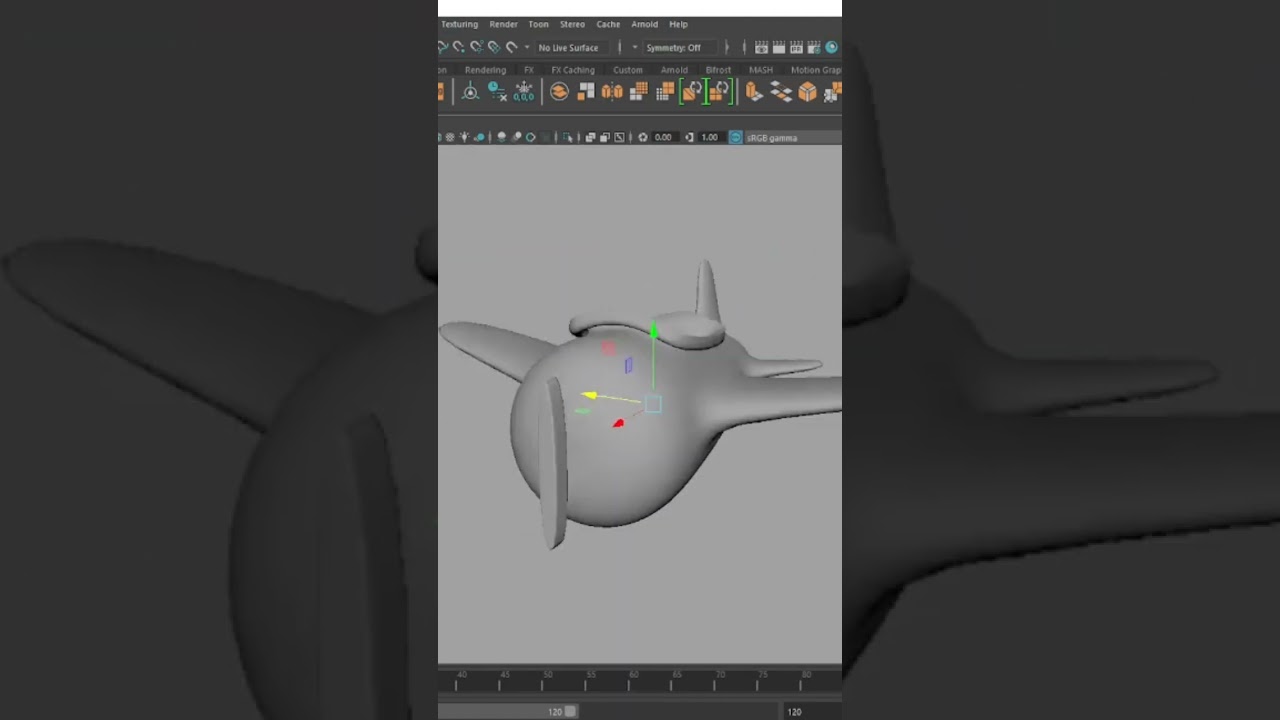1280x720 pixels.
Task: Click the Snap to Points magnet icon
Action: click(459, 47)
